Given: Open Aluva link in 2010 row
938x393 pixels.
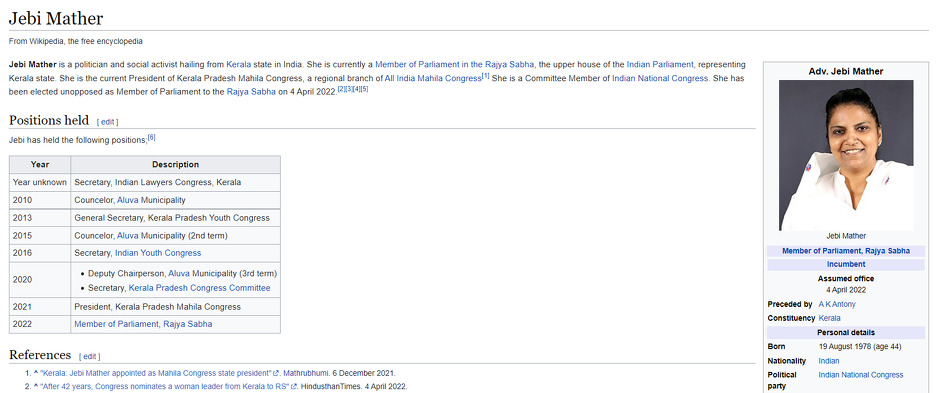Looking at the screenshot, I should click(x=127, y=200).
